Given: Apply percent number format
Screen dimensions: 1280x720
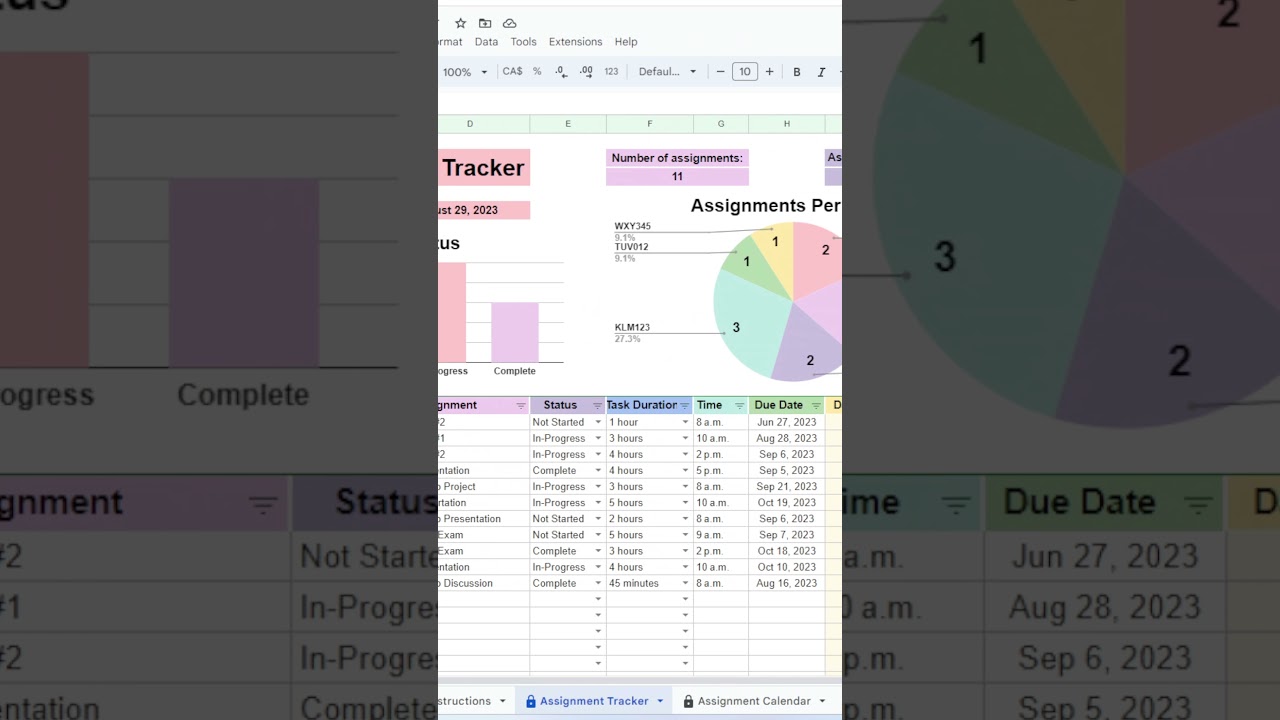Looking at the screenshot, I should pos(537,72).
